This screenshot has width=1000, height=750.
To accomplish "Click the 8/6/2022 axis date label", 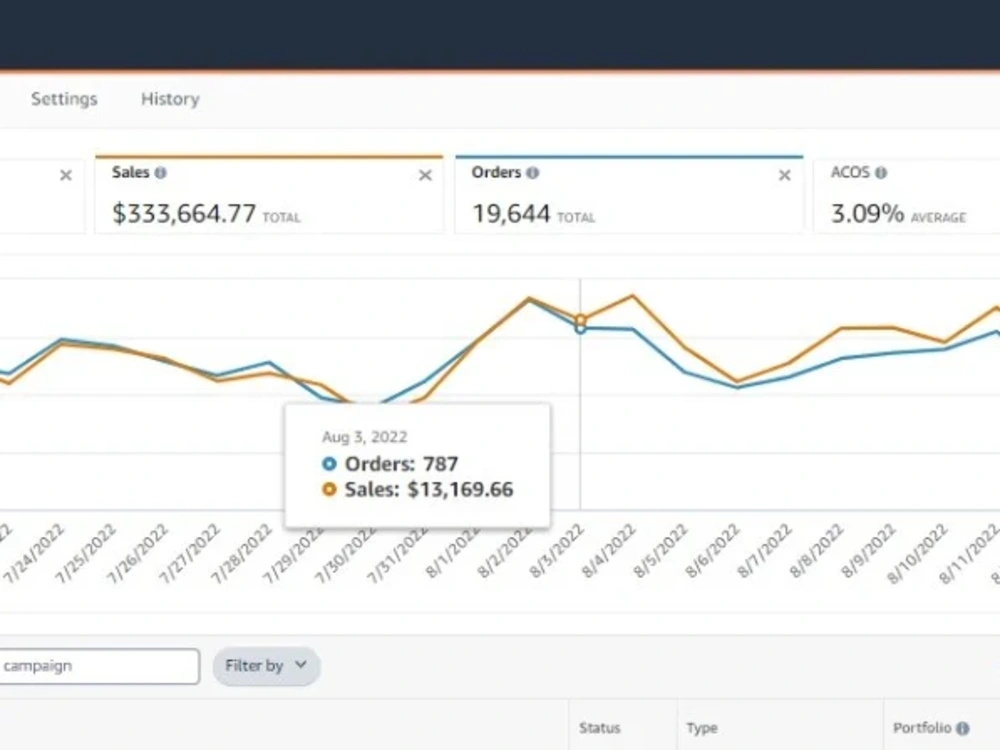I will tap(712, 550).
